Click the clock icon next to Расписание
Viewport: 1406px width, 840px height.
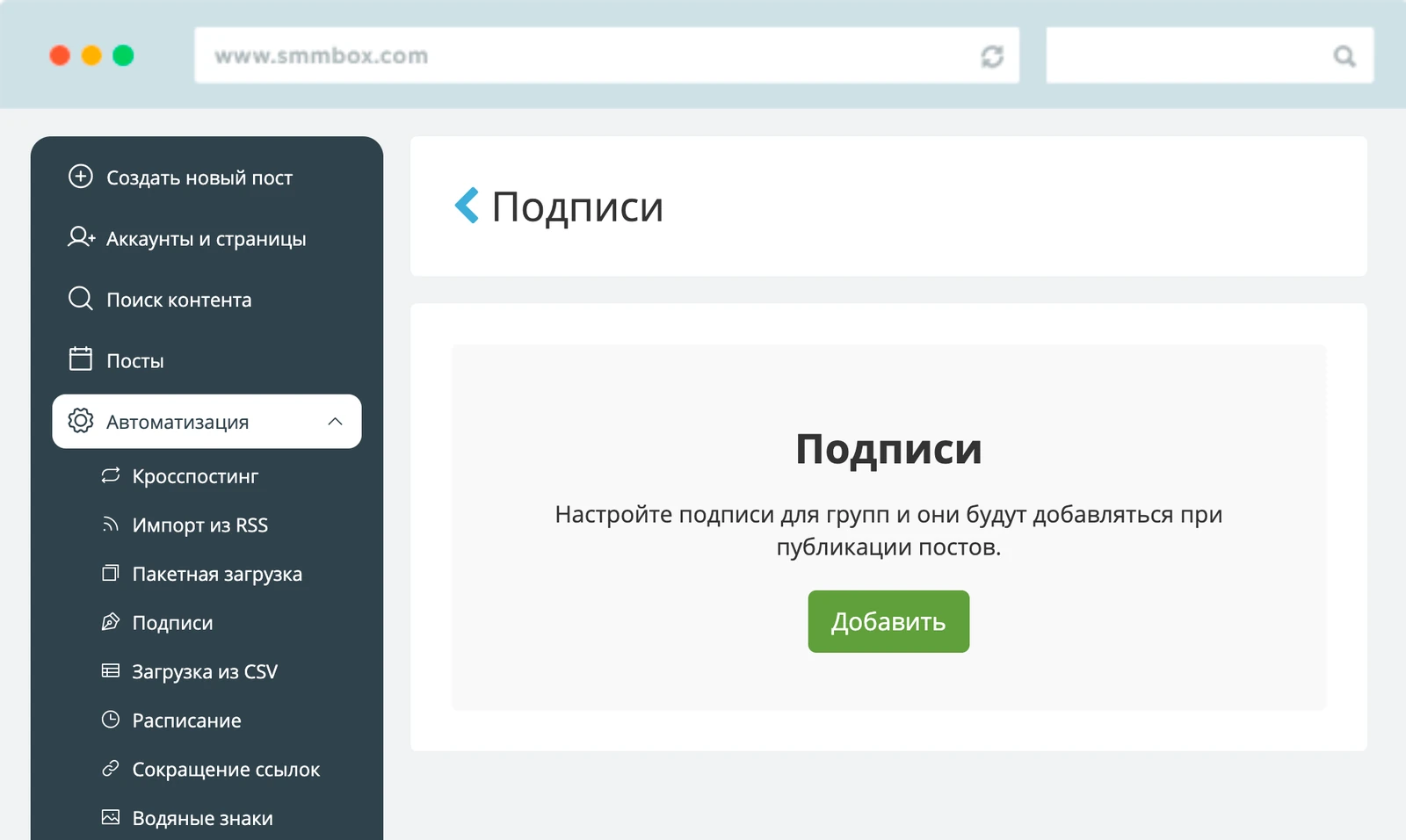(x=109, y=720)
